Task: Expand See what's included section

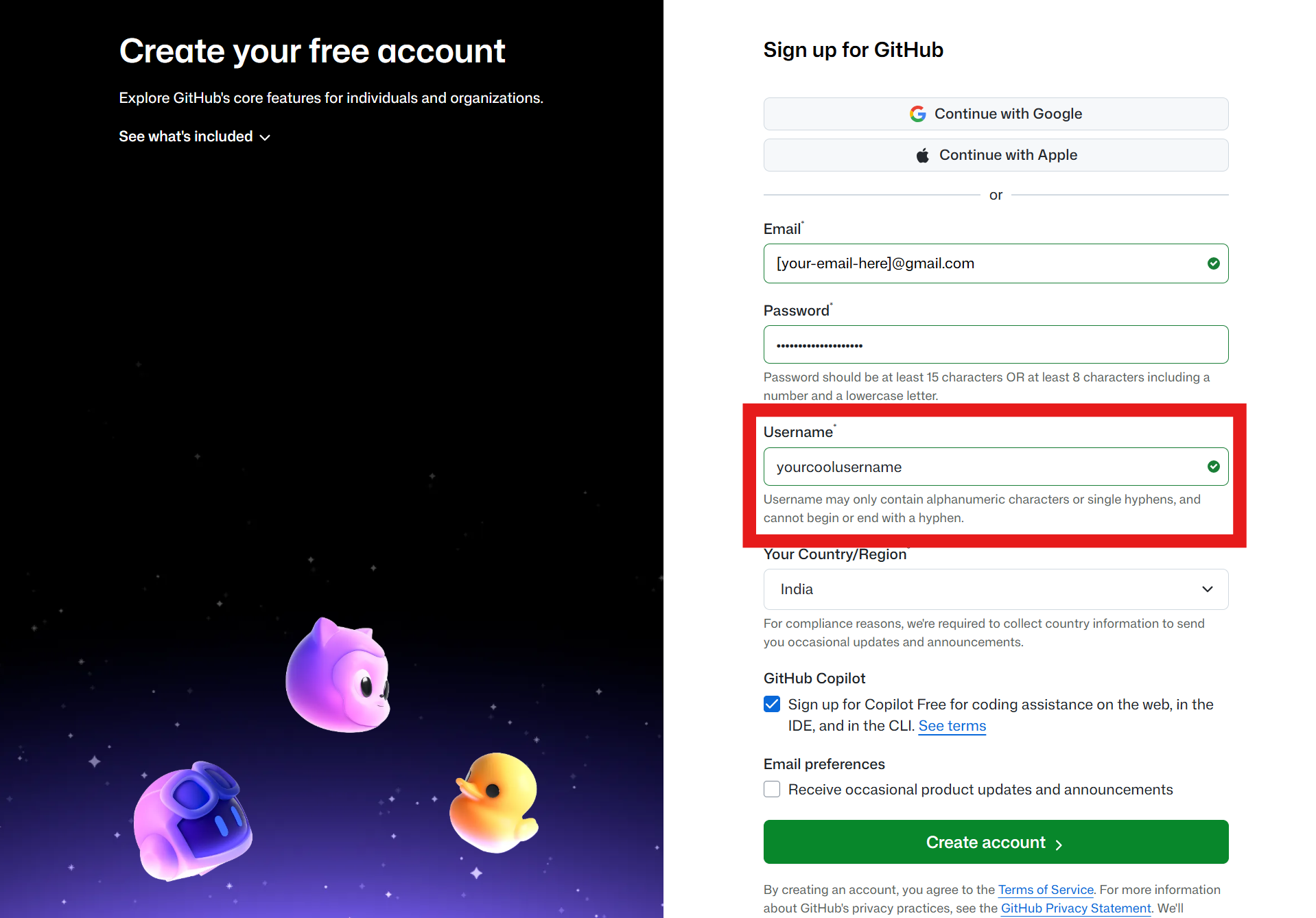Action: (x=194, y=137)
